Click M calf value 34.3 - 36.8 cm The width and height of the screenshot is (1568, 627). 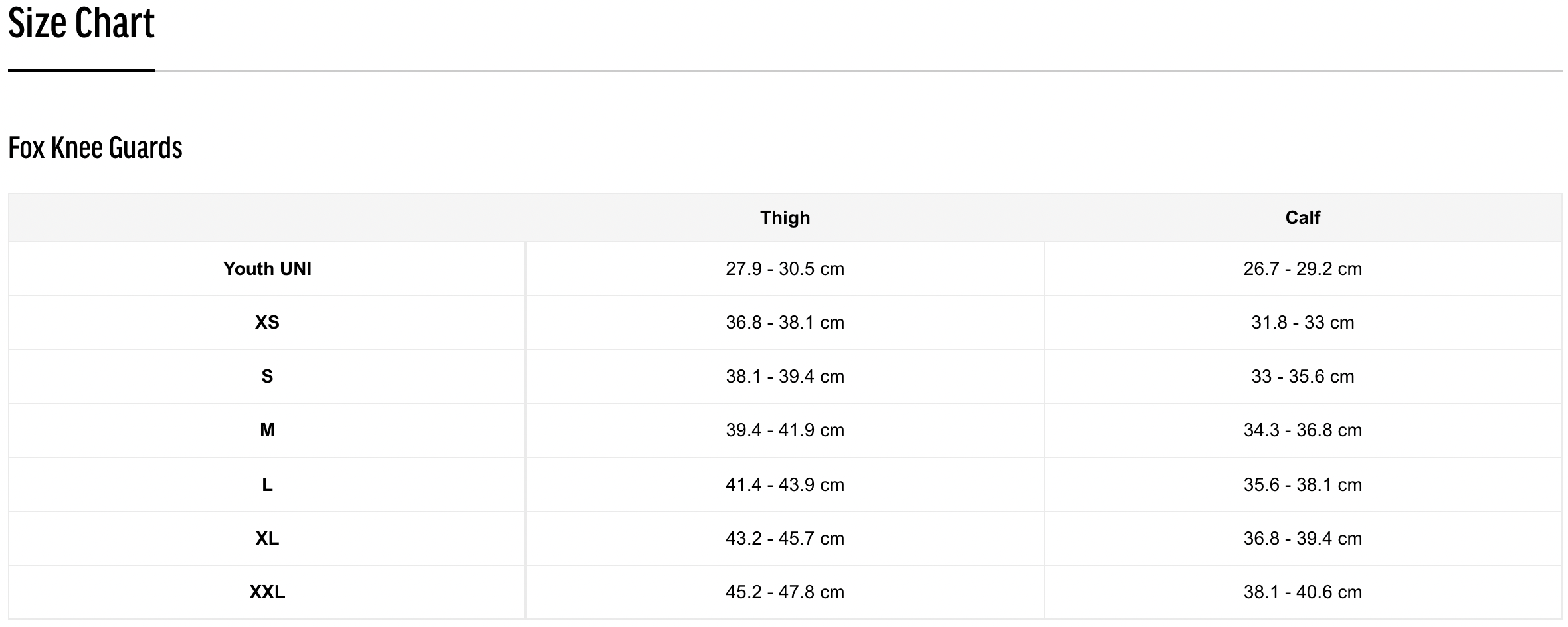pyautogui.click(x=1302, y=430)
